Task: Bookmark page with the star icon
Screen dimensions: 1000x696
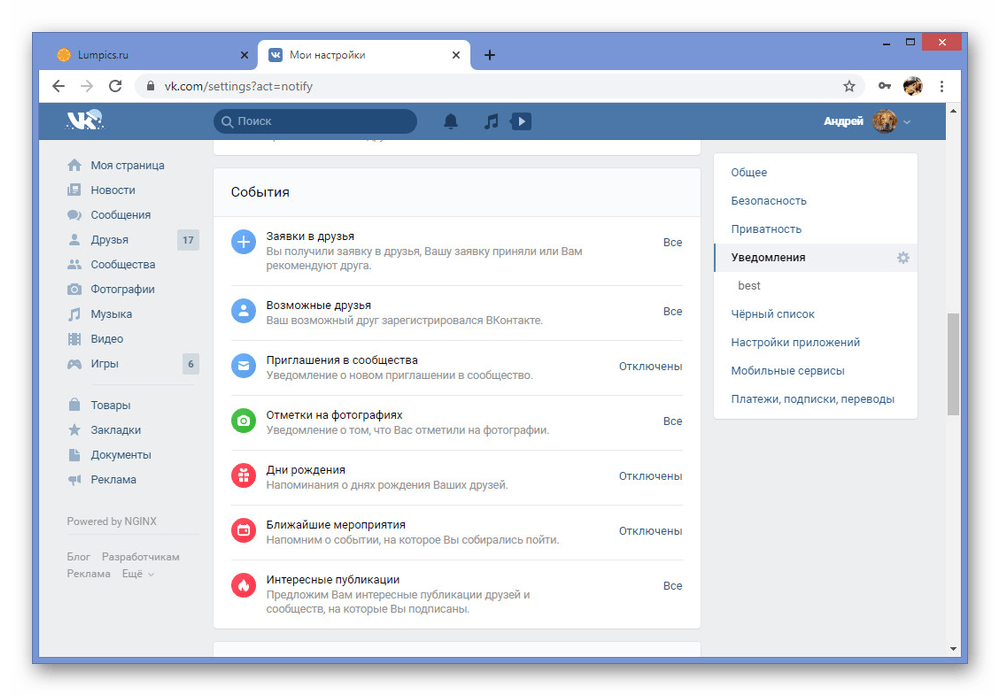Action: click(849, 86)
